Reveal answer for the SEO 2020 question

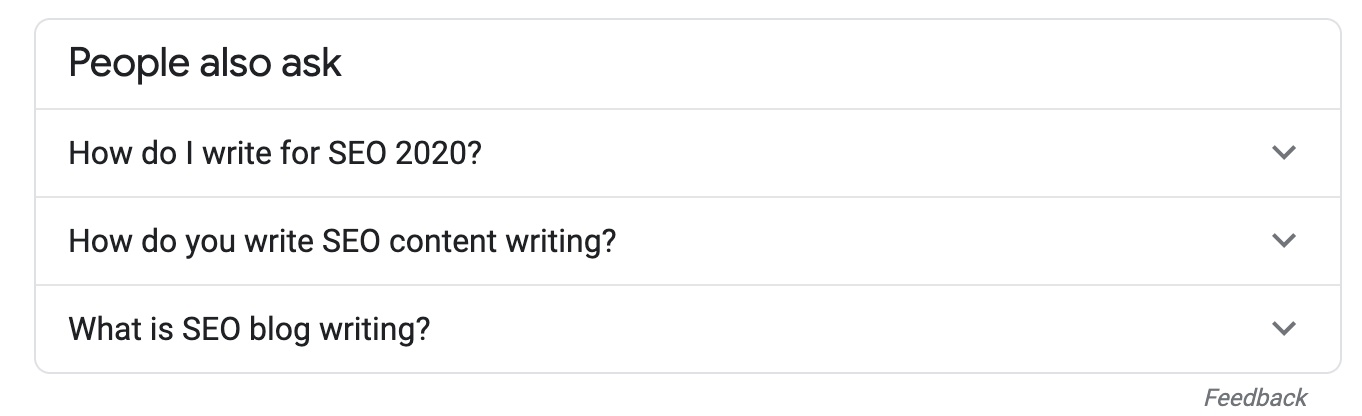275,154
